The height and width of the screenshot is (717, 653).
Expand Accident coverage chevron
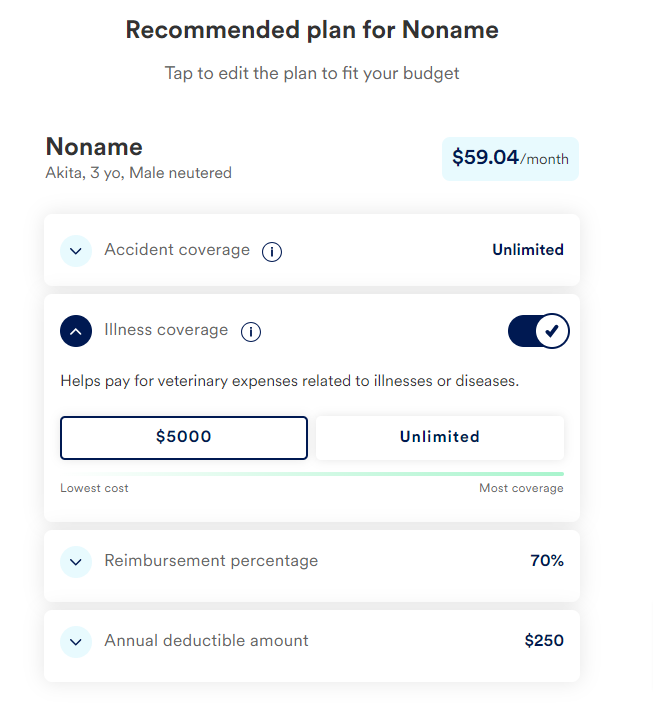[76, 250]
